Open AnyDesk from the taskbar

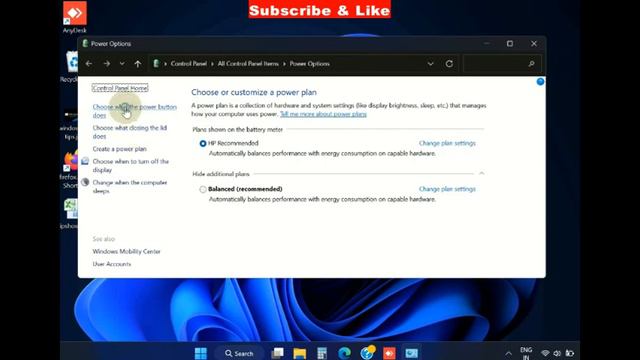point(389,353)
